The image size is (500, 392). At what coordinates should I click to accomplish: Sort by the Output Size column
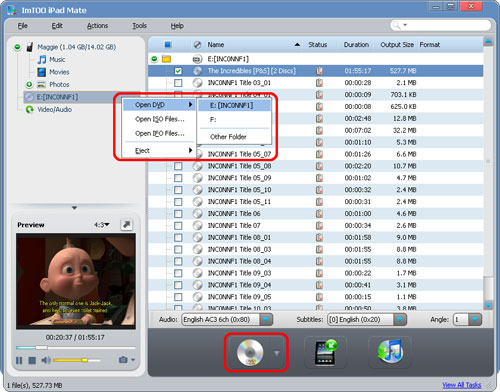pyautogui.click(x=397, y=45)
